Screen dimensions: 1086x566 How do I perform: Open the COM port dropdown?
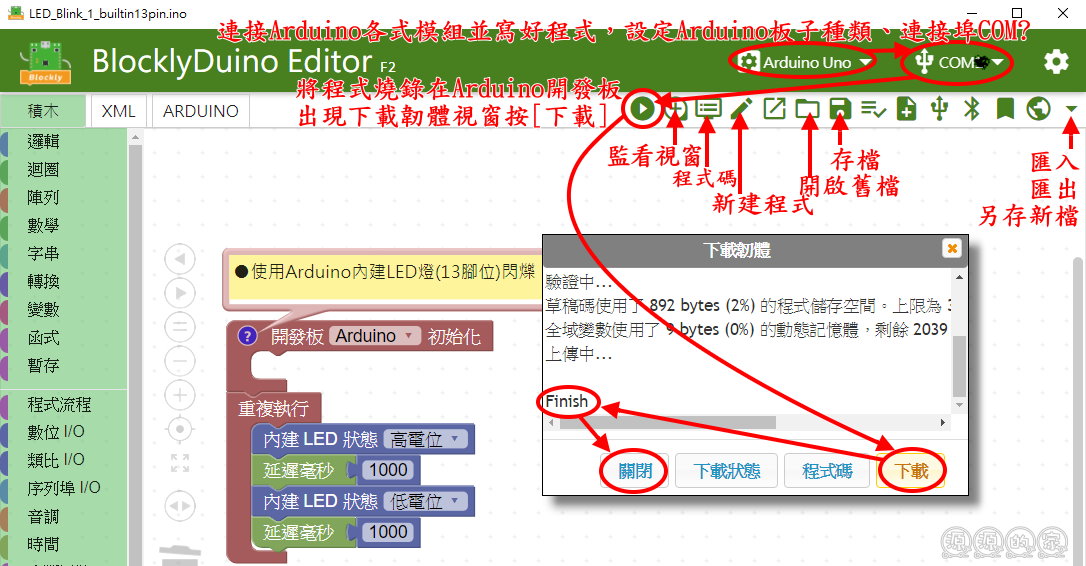point(958,62)
